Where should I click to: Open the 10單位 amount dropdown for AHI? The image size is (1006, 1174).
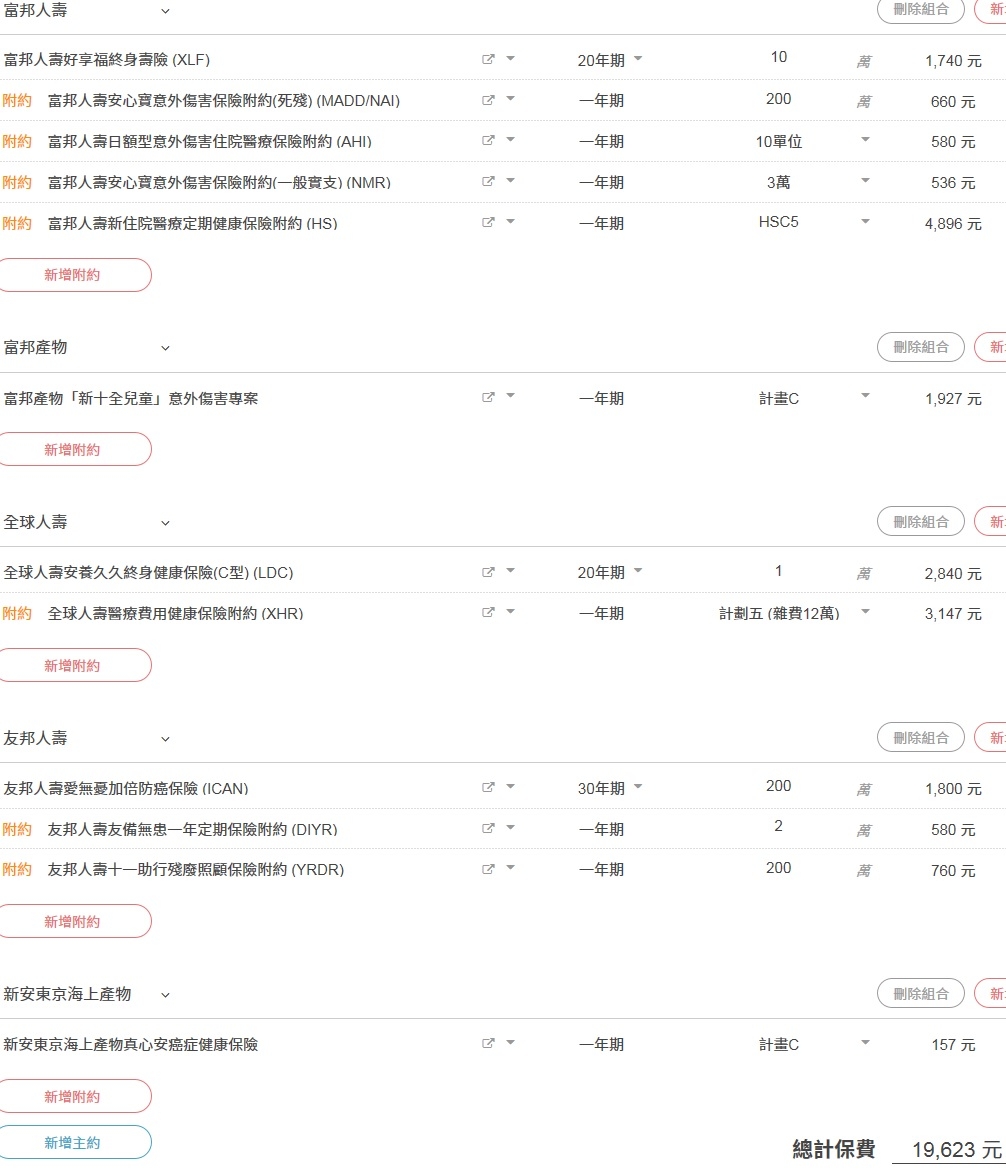[865, 139]
